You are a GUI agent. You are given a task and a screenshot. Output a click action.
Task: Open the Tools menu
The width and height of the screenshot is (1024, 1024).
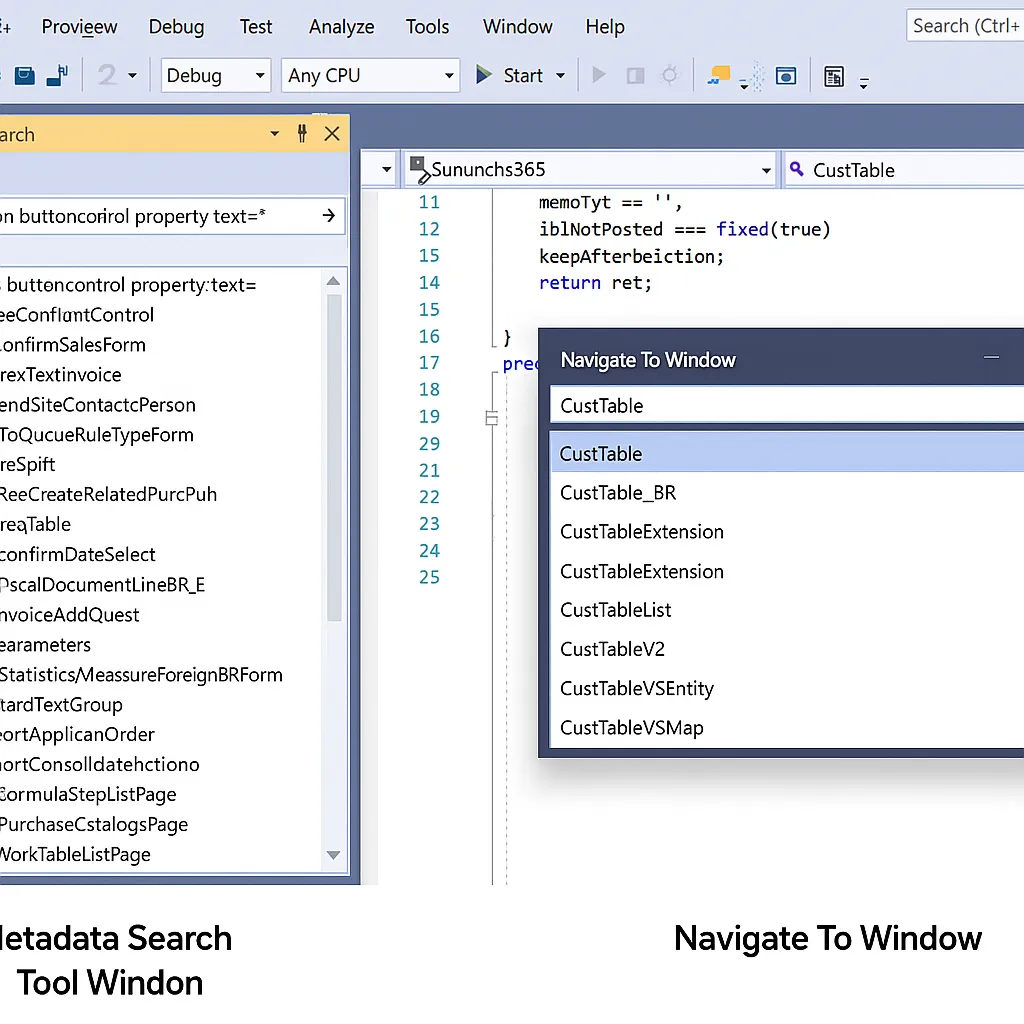point(427,27)
